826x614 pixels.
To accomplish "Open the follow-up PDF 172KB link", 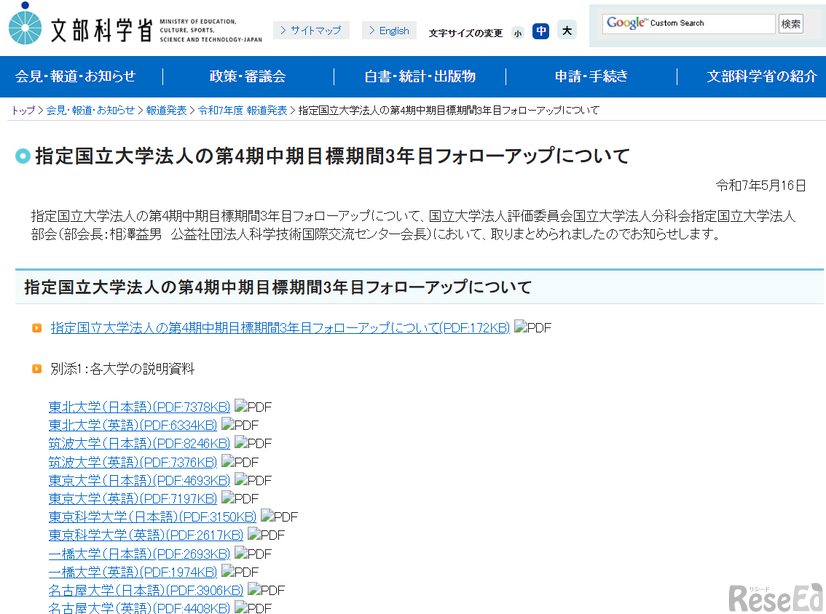I will coord(280,328).
